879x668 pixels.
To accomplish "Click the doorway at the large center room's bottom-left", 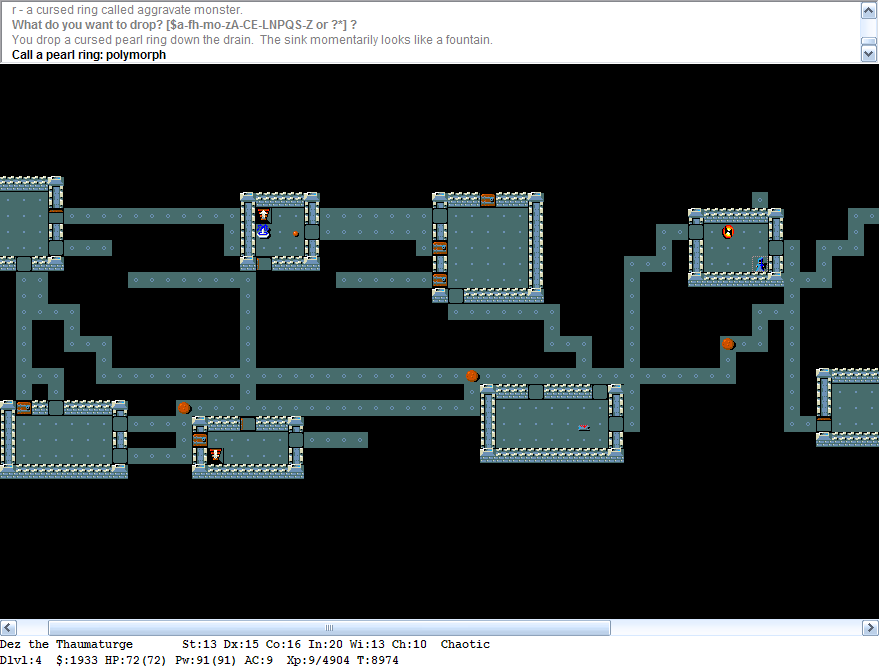I will tap(456, 295).
